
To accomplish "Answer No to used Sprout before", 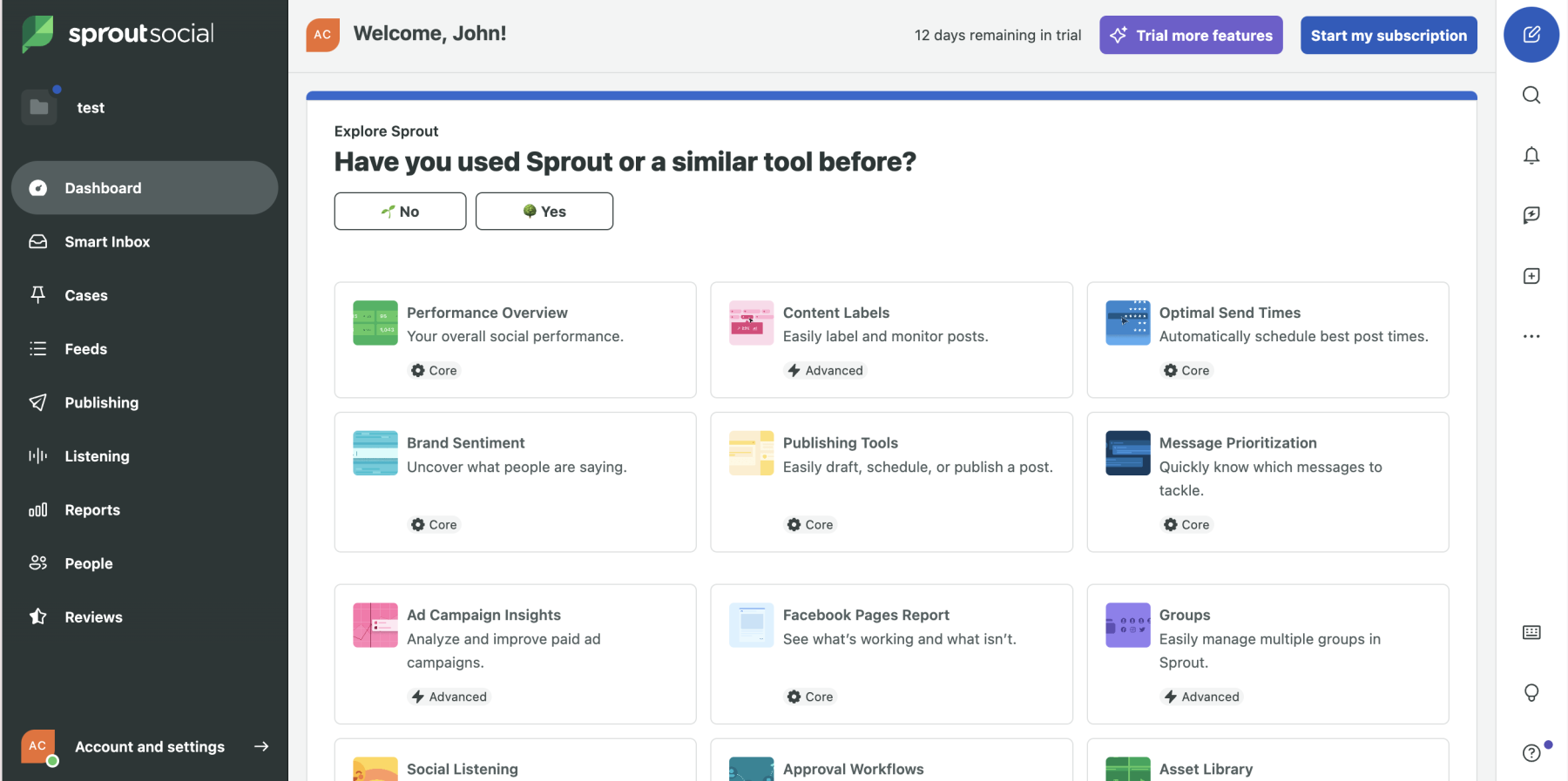I will coord(400,212).
